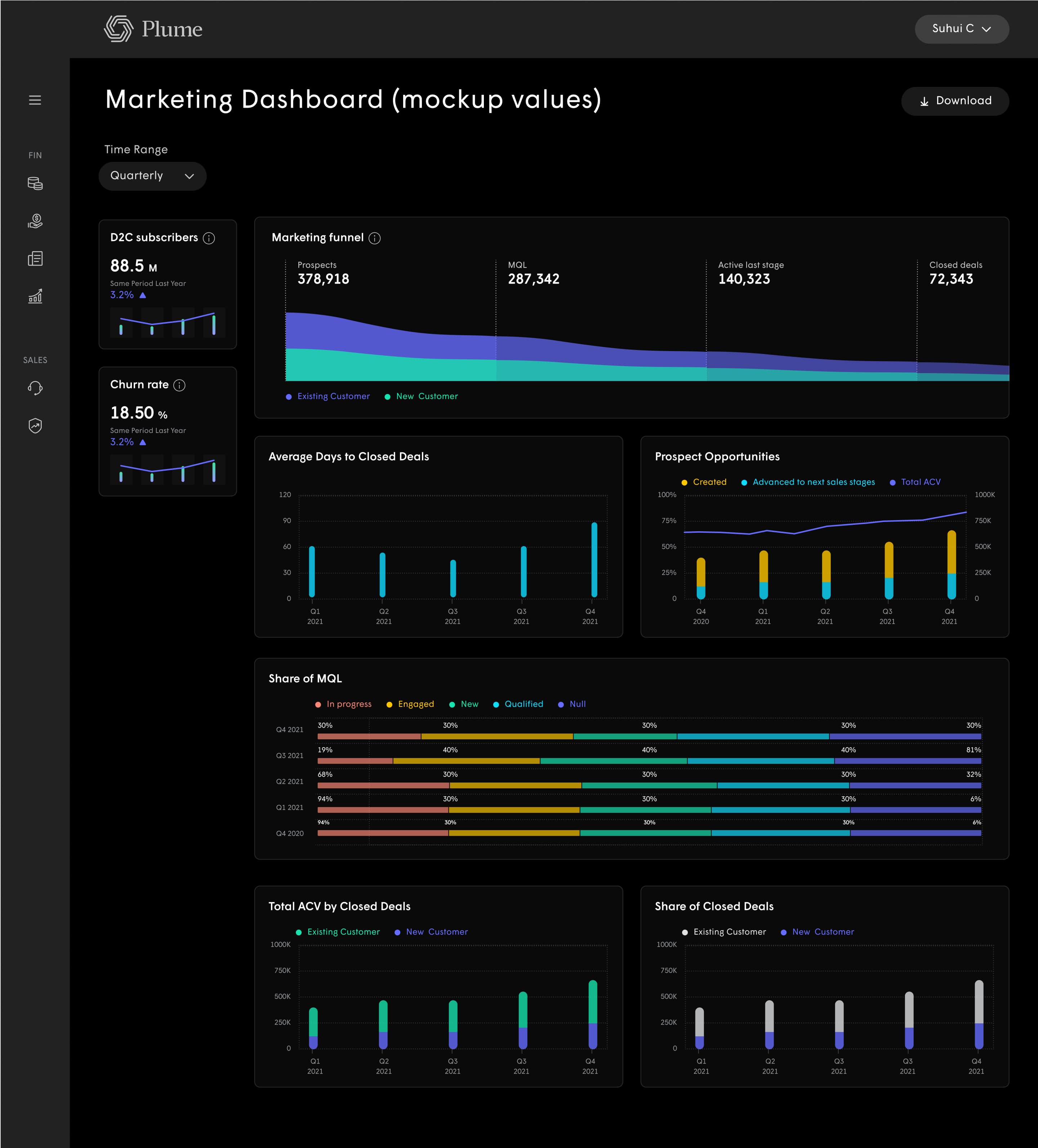Toggle Engaged legend in Share of MQL
Viewport: 1038px width, 1148px height.
coord(410,704)
